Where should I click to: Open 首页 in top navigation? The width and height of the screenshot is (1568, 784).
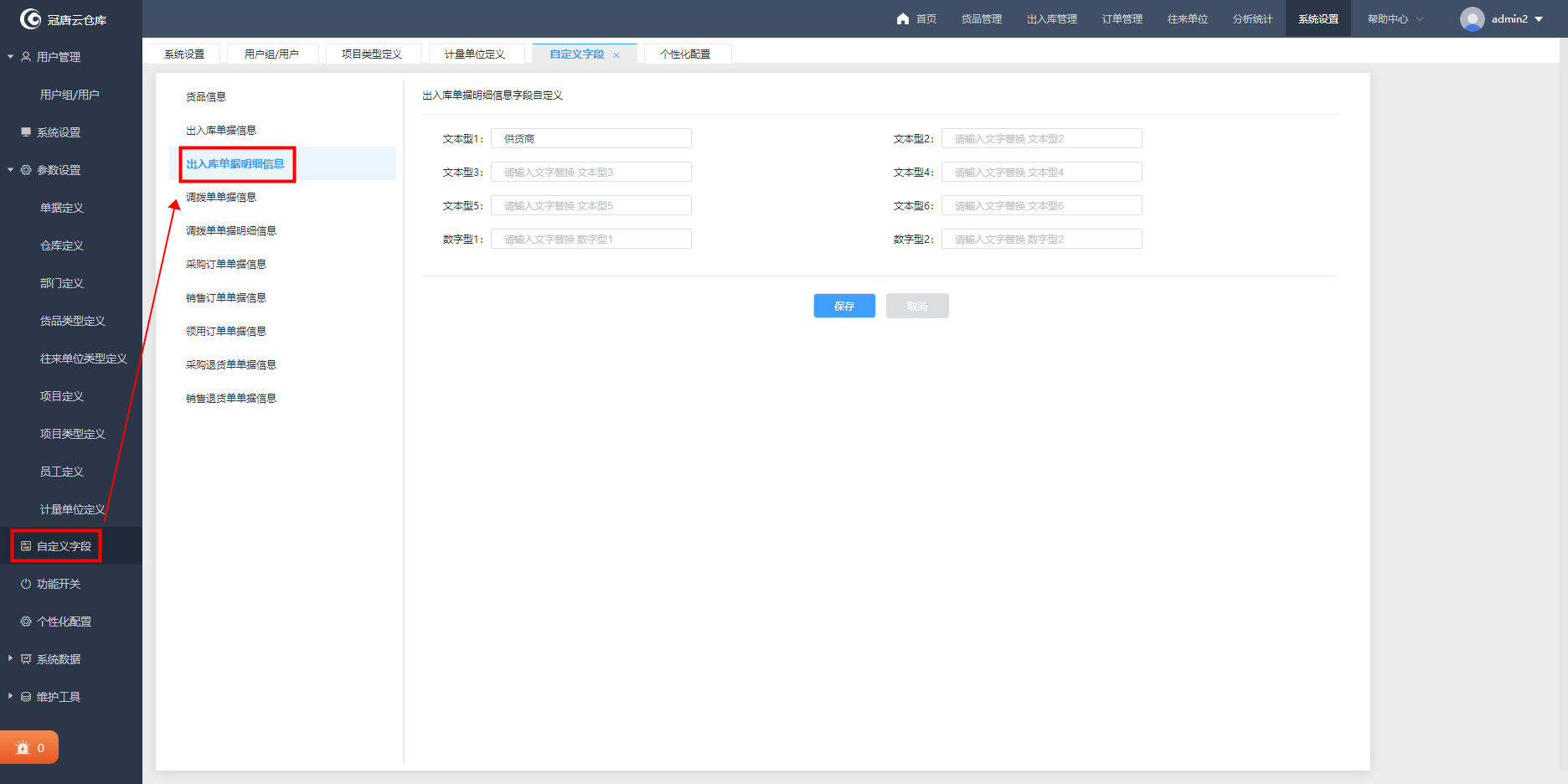pyautogui.click(x=926, y=18)
